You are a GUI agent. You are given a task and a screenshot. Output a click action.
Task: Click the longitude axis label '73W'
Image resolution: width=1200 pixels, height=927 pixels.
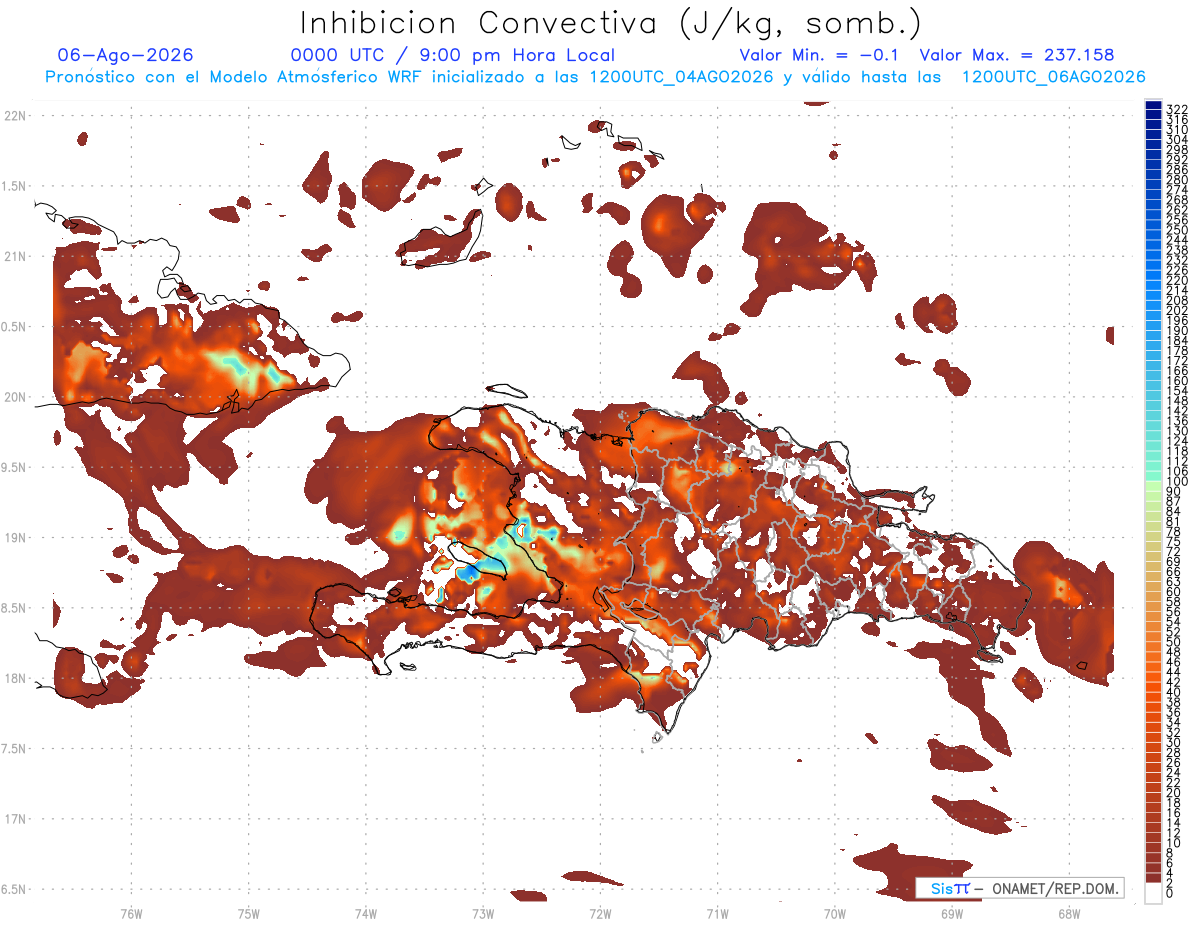(x=483, y=913)
